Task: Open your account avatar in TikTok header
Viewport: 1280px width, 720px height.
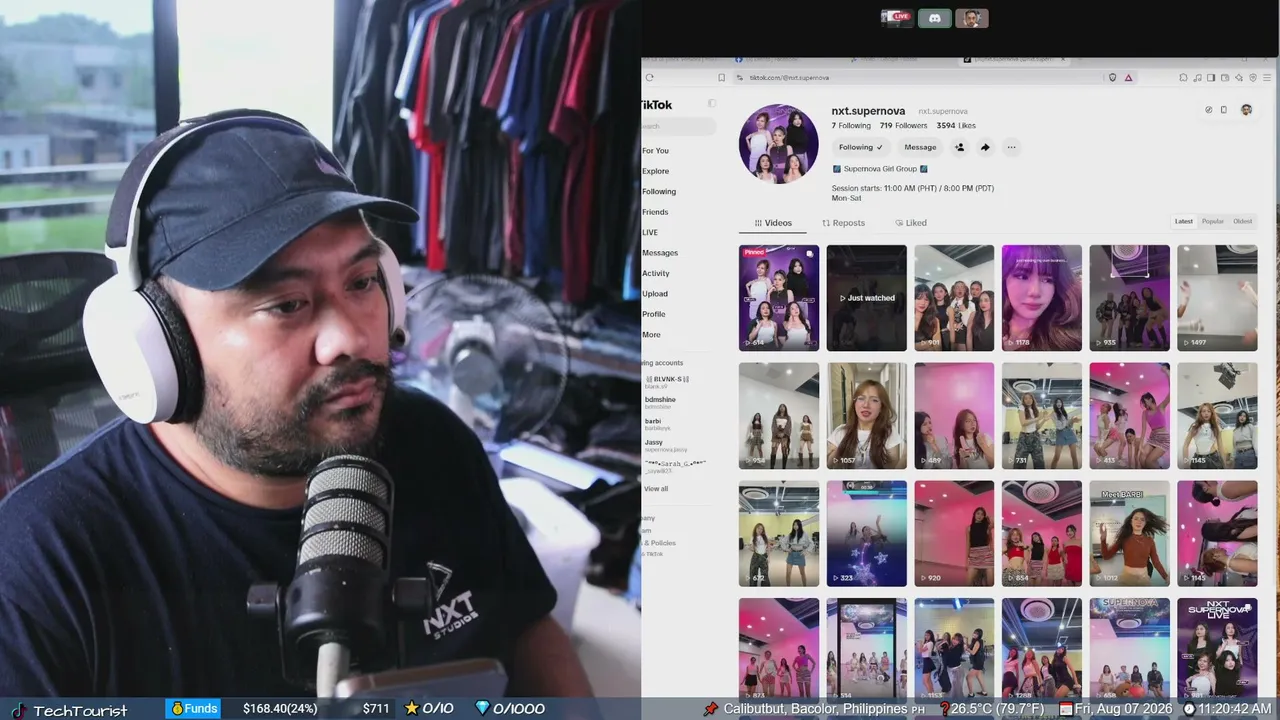Action: 1246,110
